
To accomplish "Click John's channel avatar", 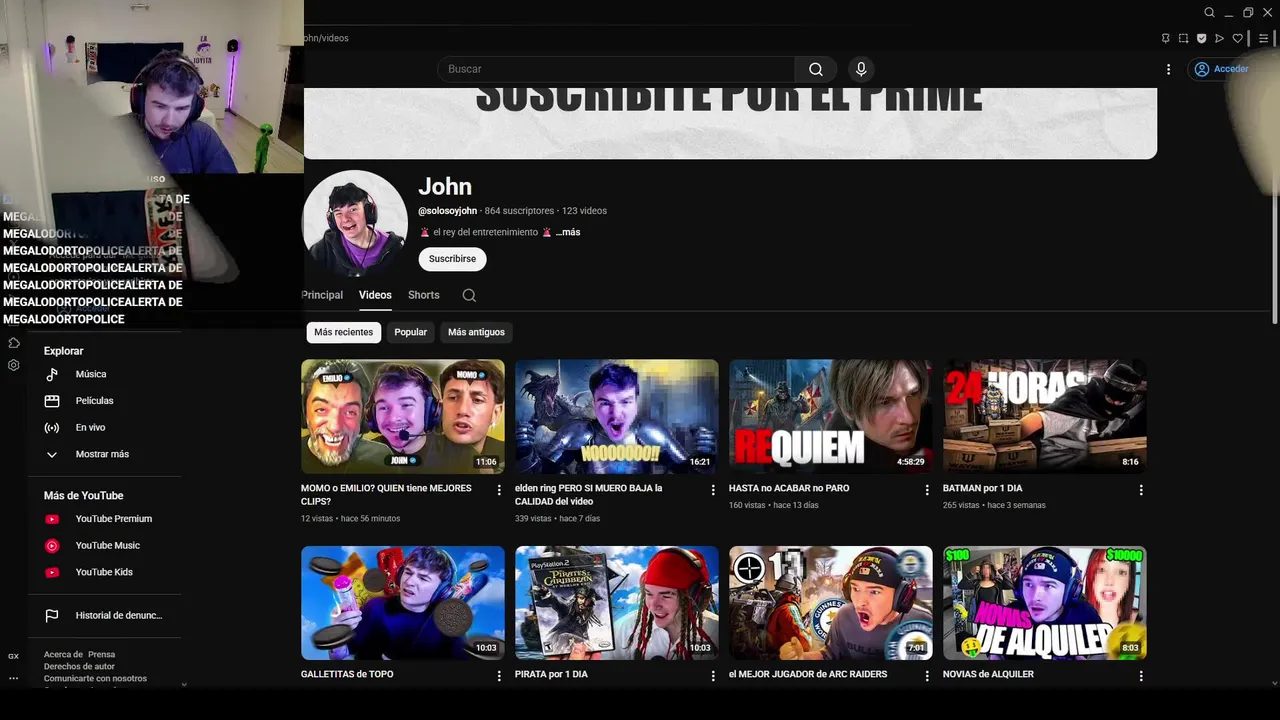I will pos(354,223).
